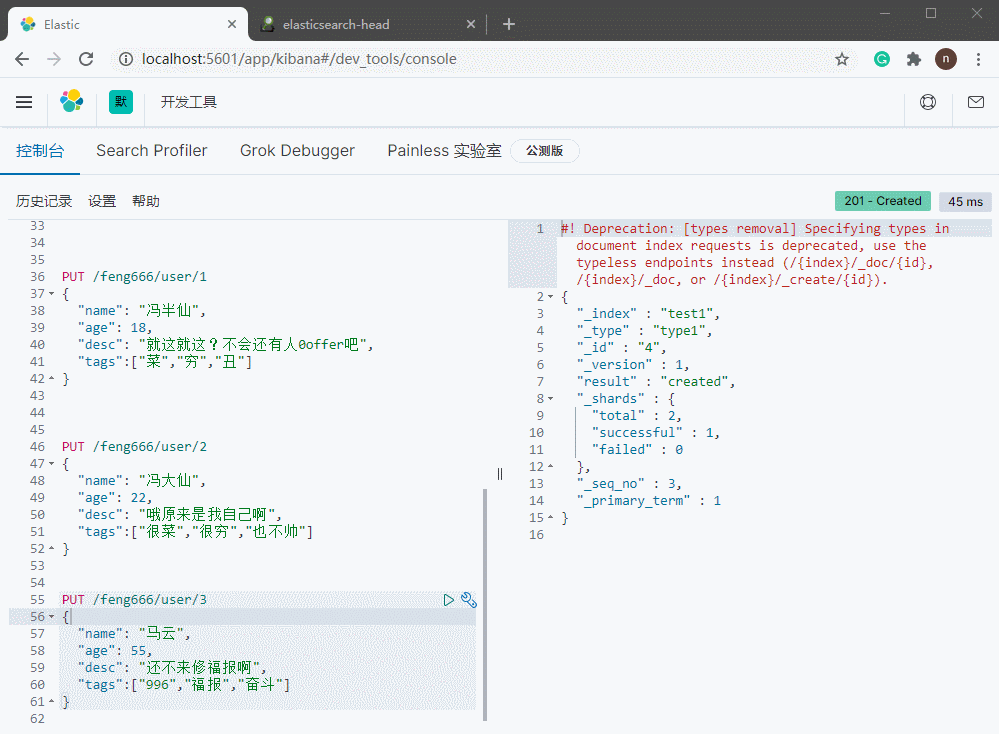Screen dimensions: 999x734
Task: View site information icon in address bar
Action: point(126,59)
